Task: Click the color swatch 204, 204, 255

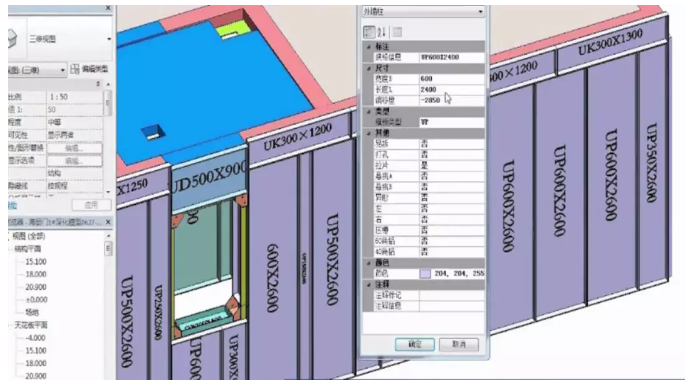Action: [x=425, y=274]
